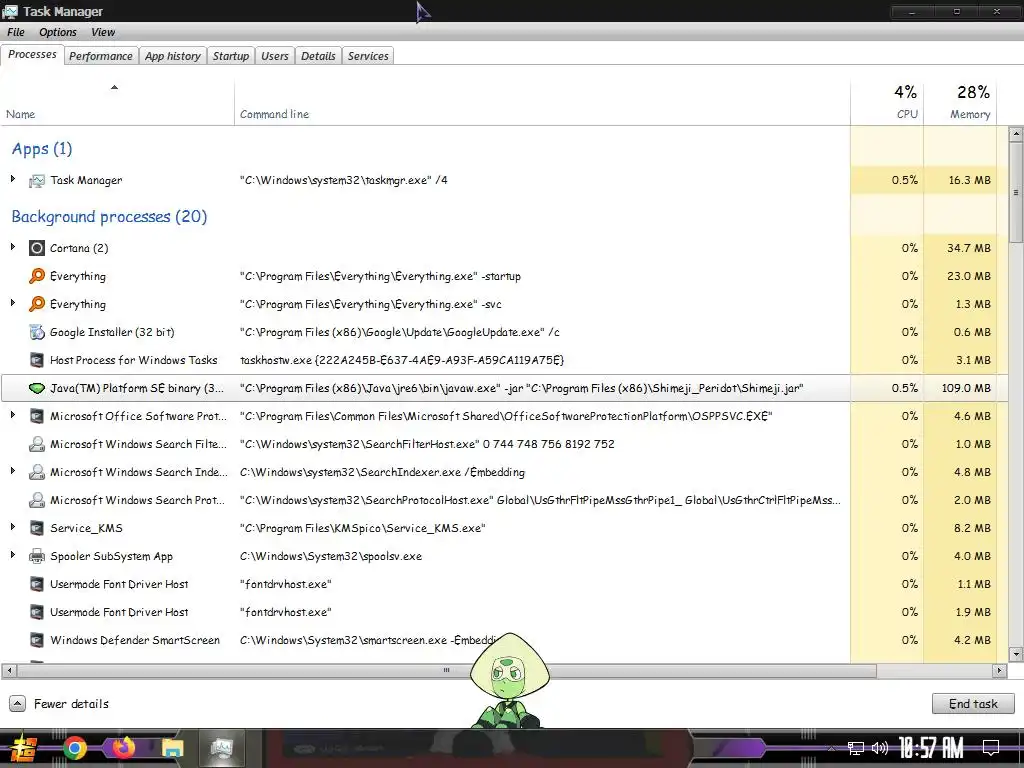This screenshot has height=768, width=1024.
Task: Click the Background processes (20) heading
Action: [109, 217]
